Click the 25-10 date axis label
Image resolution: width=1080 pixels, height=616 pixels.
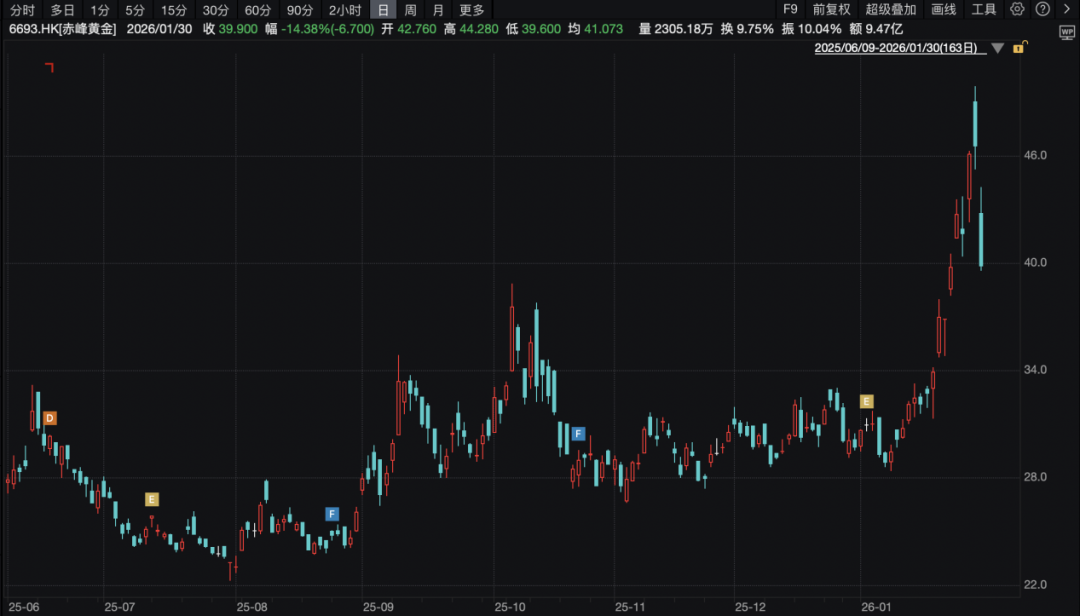[x=510, y=607]
